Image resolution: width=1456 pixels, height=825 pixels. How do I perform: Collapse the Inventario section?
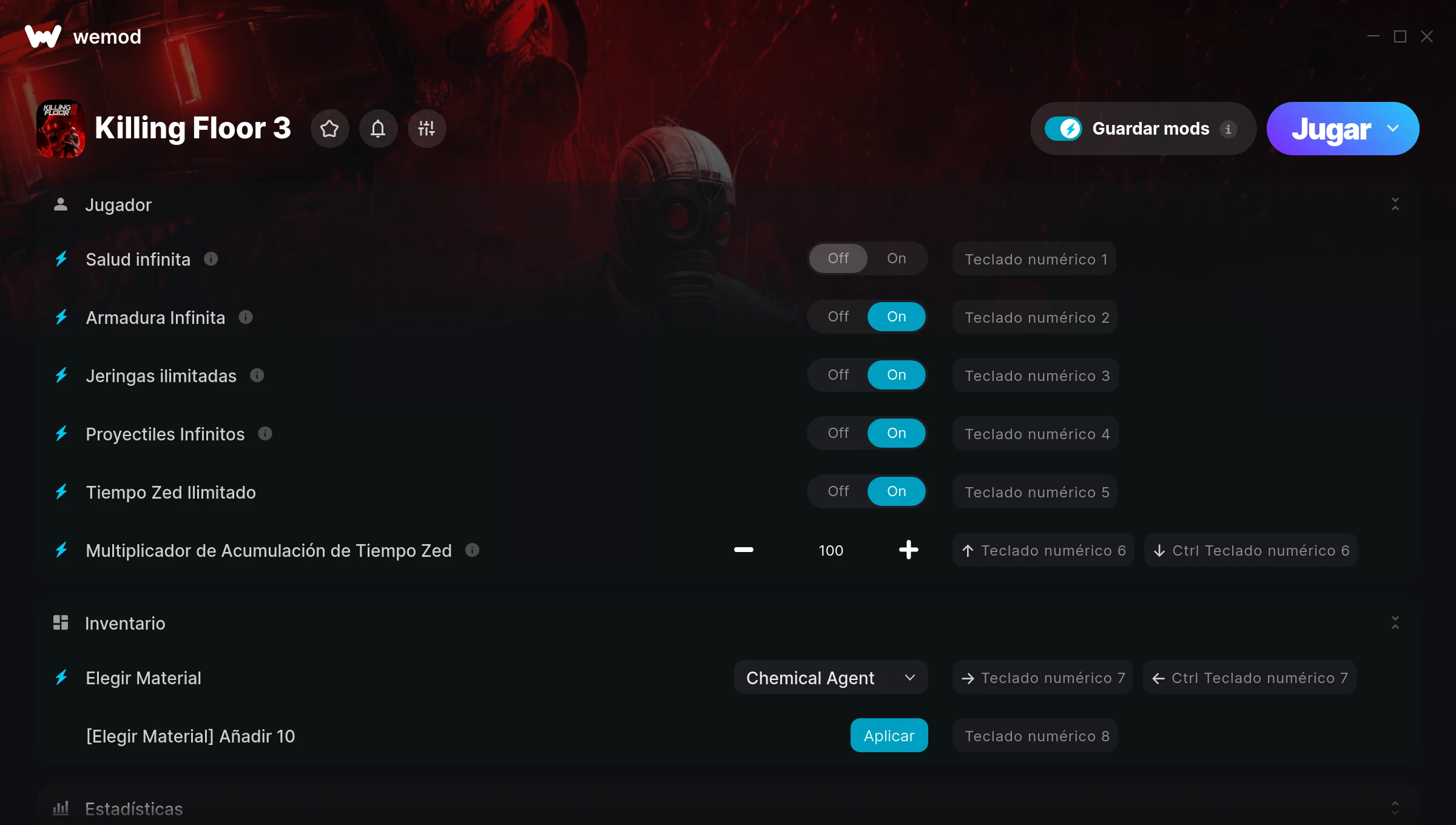point(1395,623)
